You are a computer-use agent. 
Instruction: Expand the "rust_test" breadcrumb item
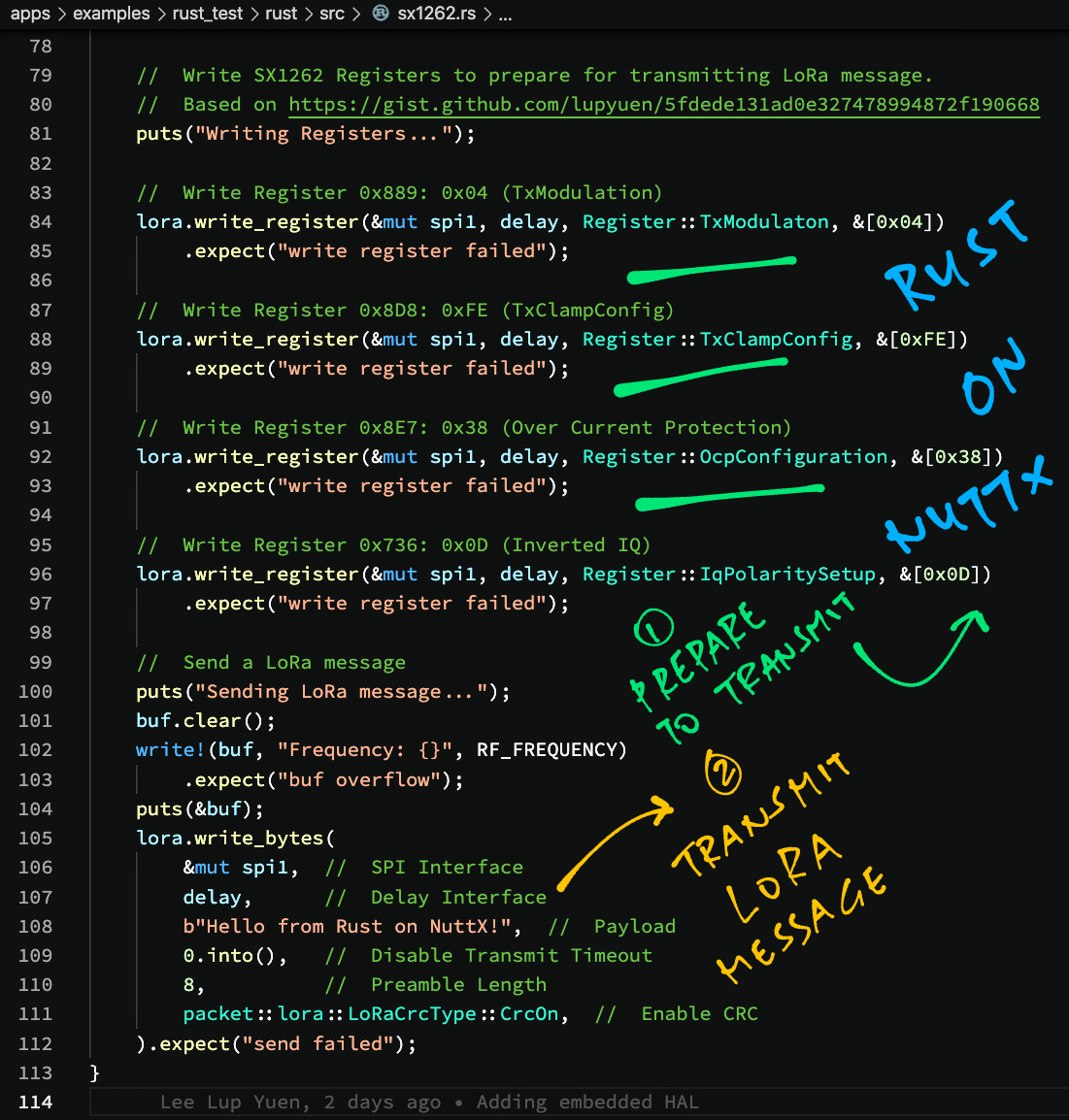pos(207,14)
